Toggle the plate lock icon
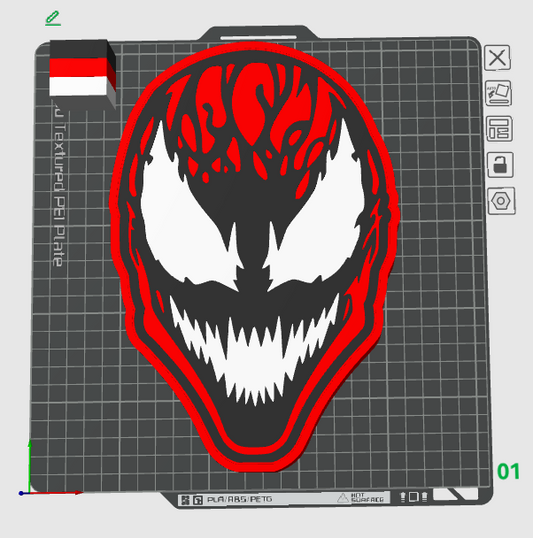533x538 pixels. click(x=500, y=165)
